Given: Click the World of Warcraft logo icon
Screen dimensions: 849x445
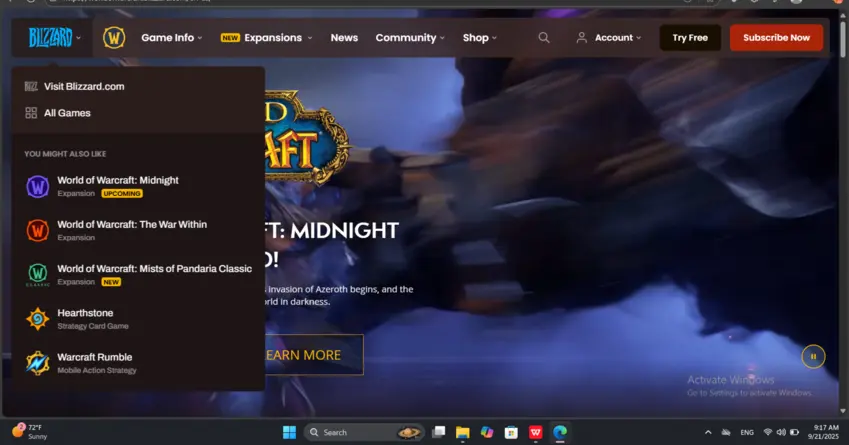Looking at the screenshot, I should click(113, 38).
